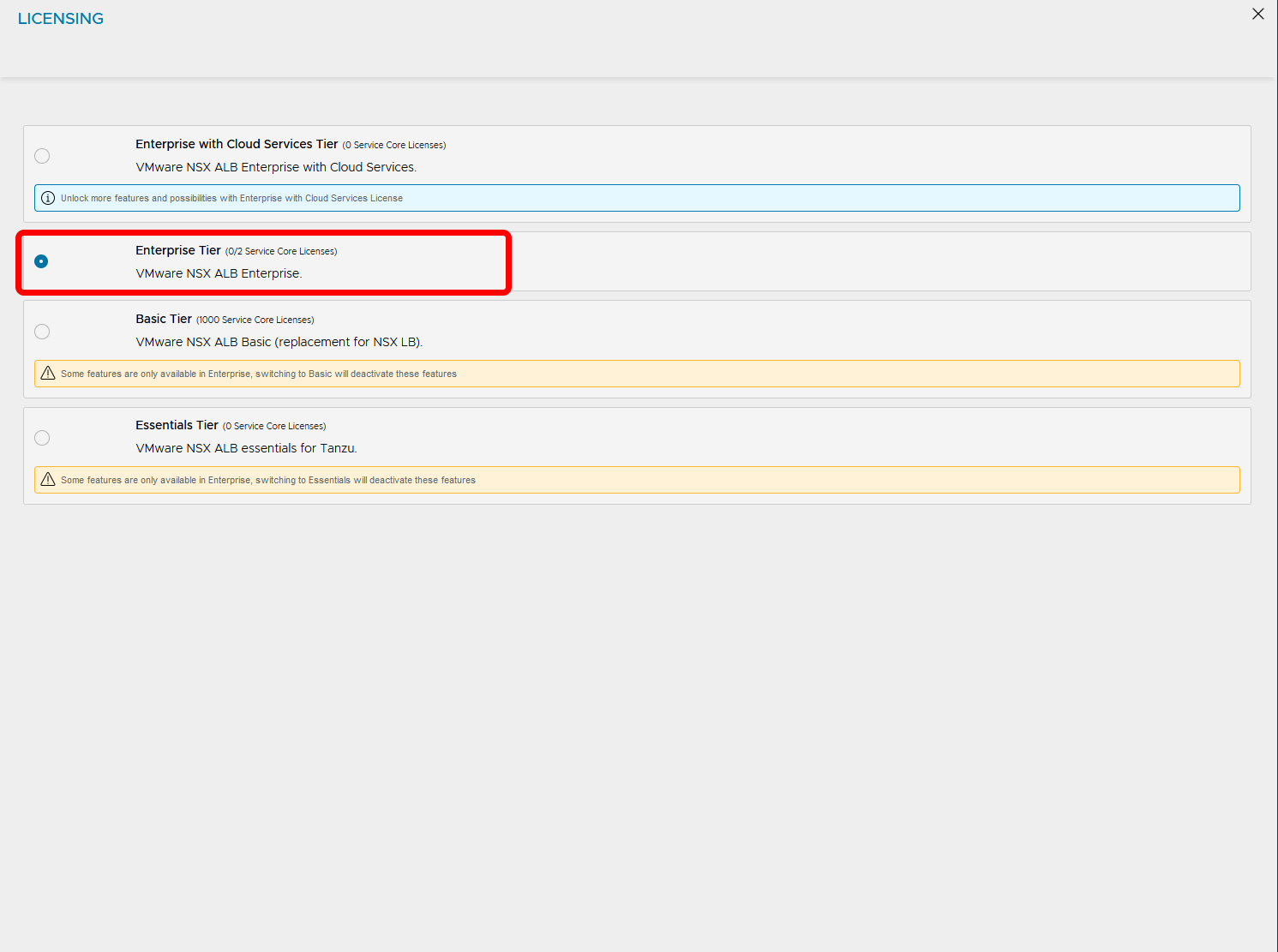Click the '(0 Service Core Licenses)' label beside Essentials Tier
Screen dimensions: 1278x952
(274, 426)
